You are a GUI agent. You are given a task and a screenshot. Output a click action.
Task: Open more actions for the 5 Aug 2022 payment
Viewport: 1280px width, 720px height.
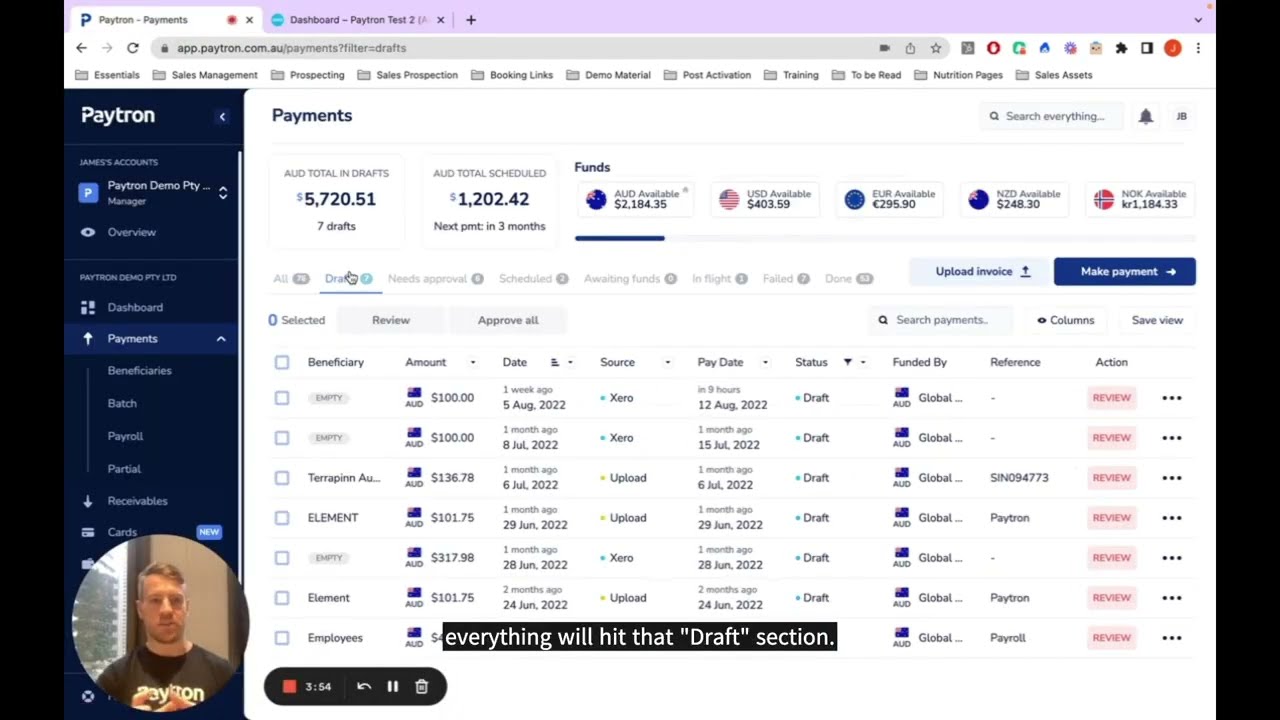point(1172,398)
